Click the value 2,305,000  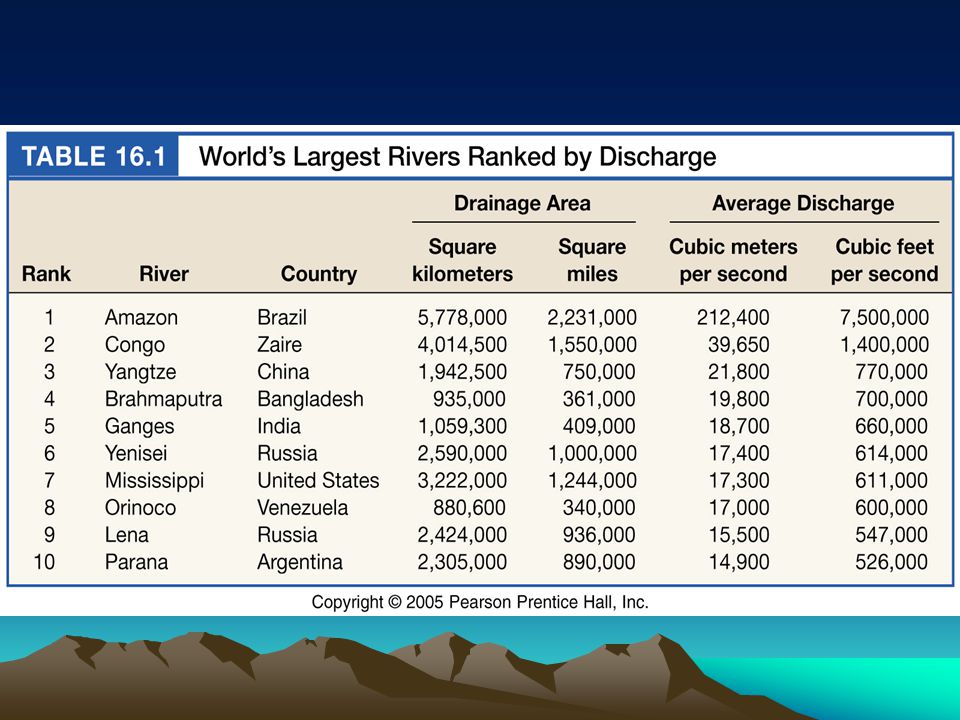462,562
